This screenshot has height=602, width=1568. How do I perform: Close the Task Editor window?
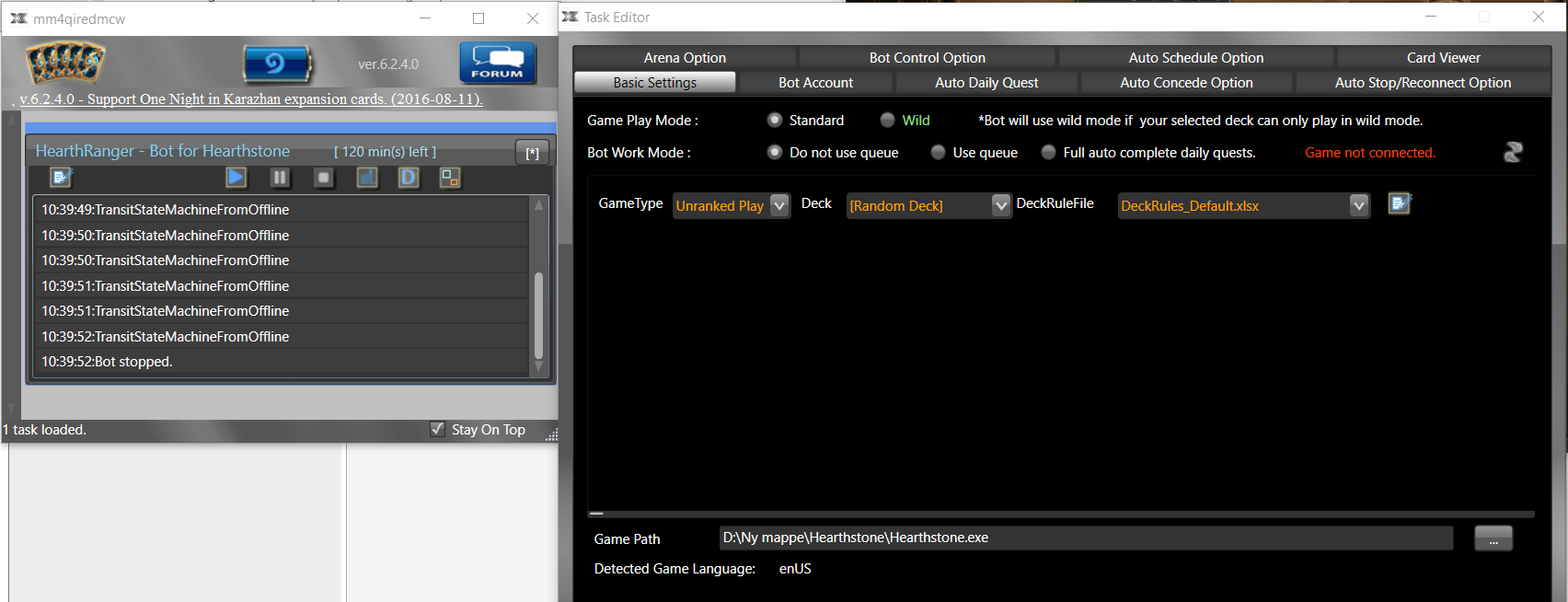point(1538,17)
